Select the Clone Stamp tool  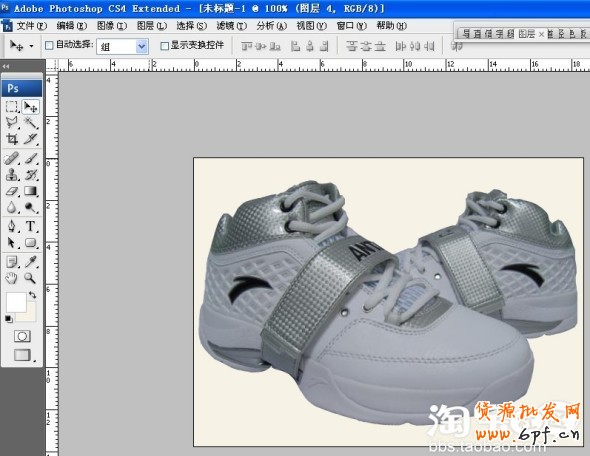(x=12, y=175)
